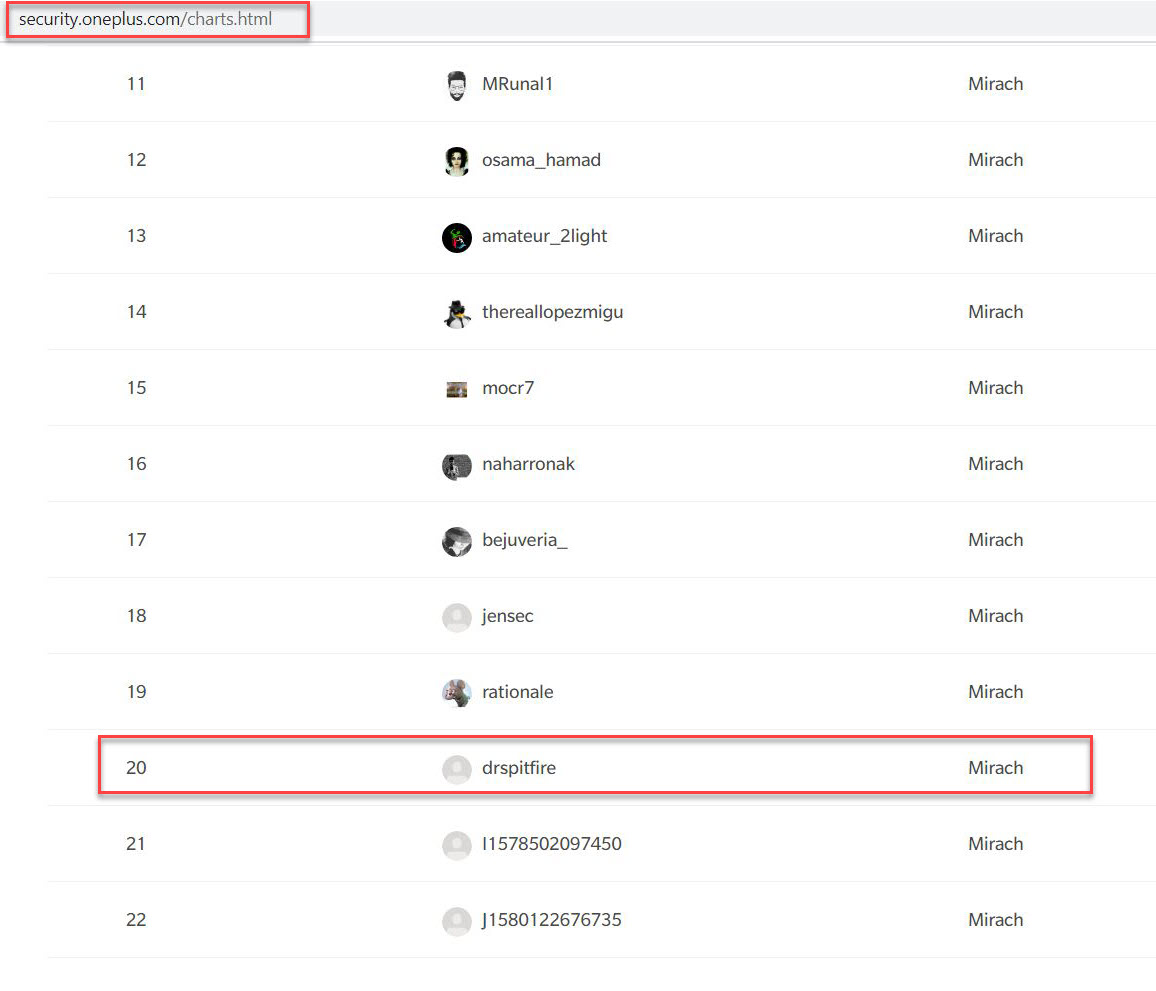1156x991 pixels.
Task: Select username mocr7
Action: [508, 388]
